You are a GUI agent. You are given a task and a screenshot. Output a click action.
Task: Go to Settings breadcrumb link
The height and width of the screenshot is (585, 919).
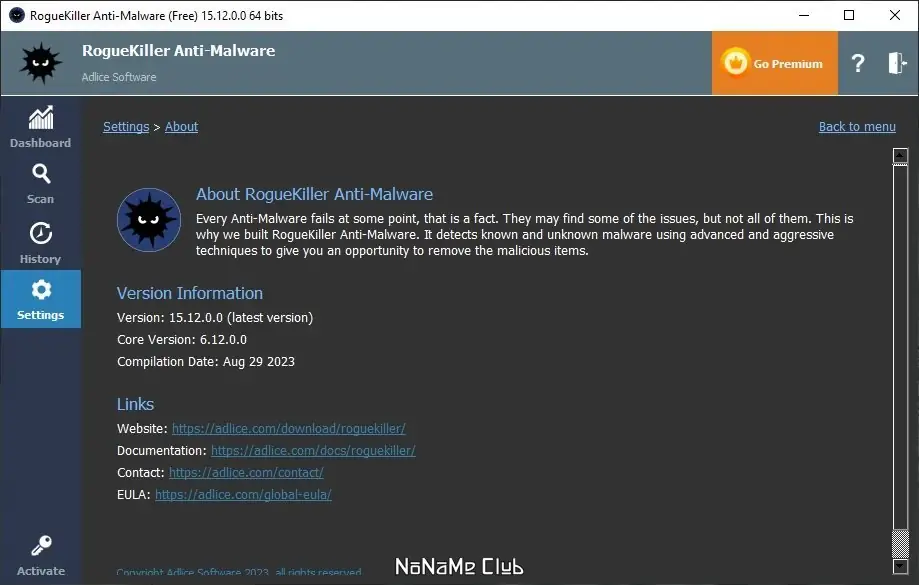pos(126,127)
